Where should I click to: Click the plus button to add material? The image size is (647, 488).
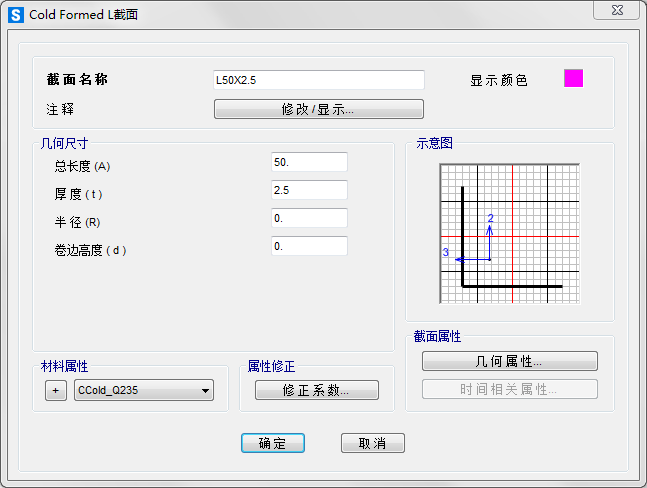[56, 391]
